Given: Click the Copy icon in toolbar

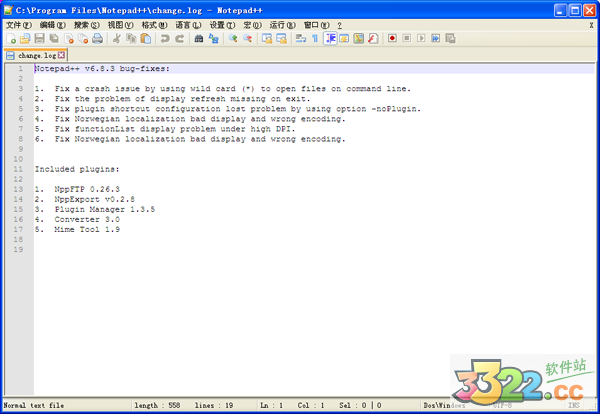Looking at the screenshot, I should tap(131, 39).
